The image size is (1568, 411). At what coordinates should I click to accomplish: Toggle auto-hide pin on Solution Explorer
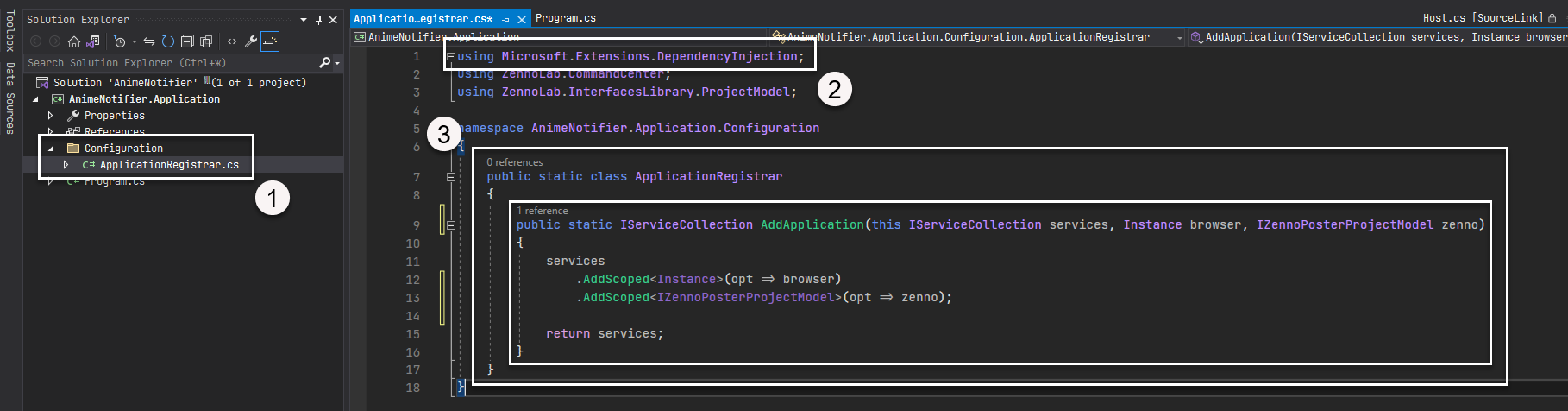(318, 19)
